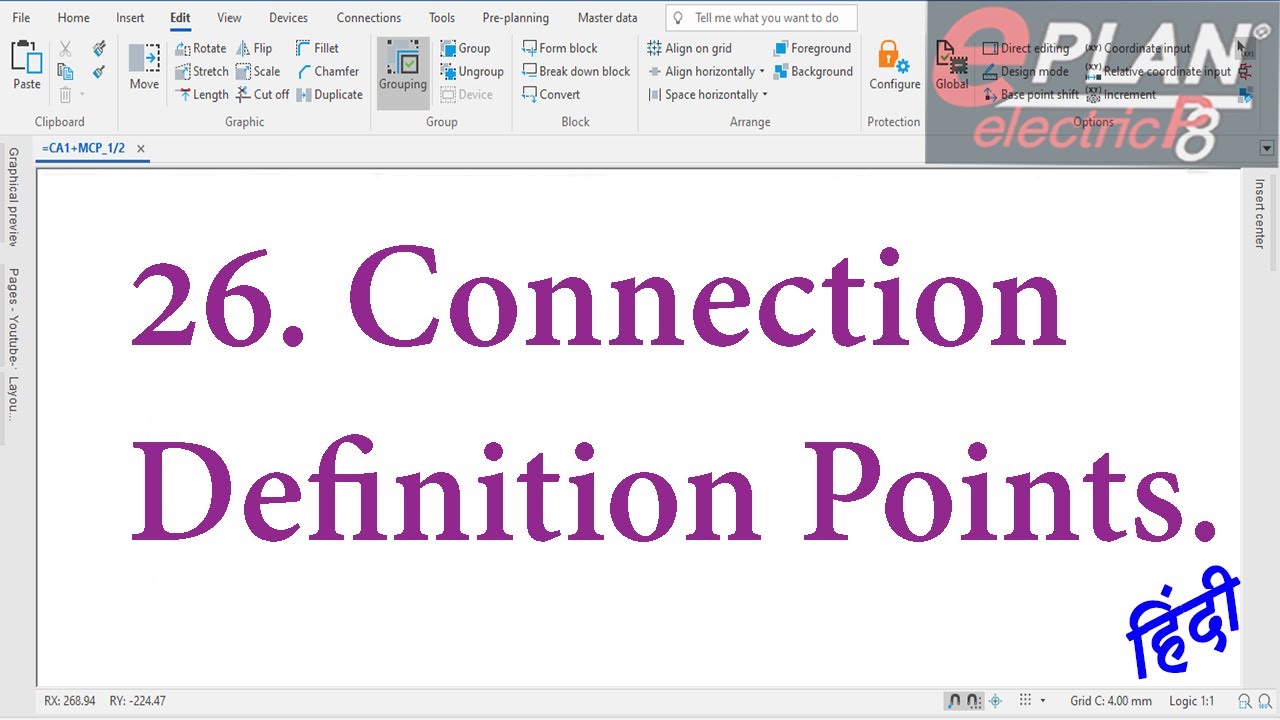Open the Master data ribbon tab
Screen dimensions: 1280x720
(608, 18)
